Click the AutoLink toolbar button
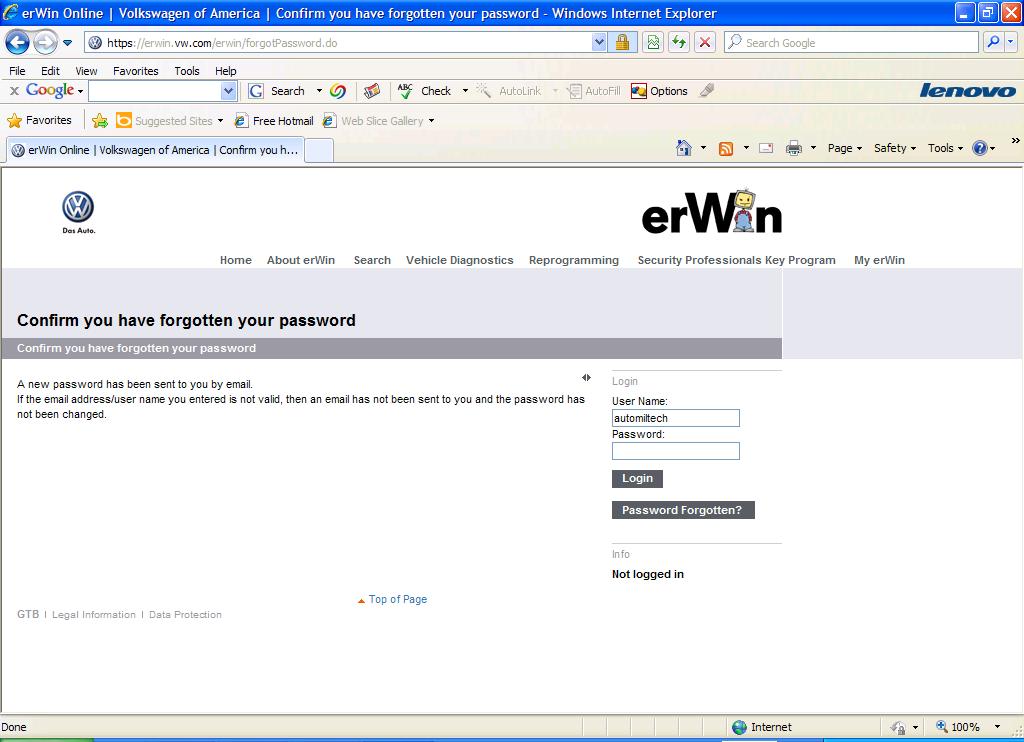Image resolution: width=1024 pixels, height=742 pixels. point(509,91)
